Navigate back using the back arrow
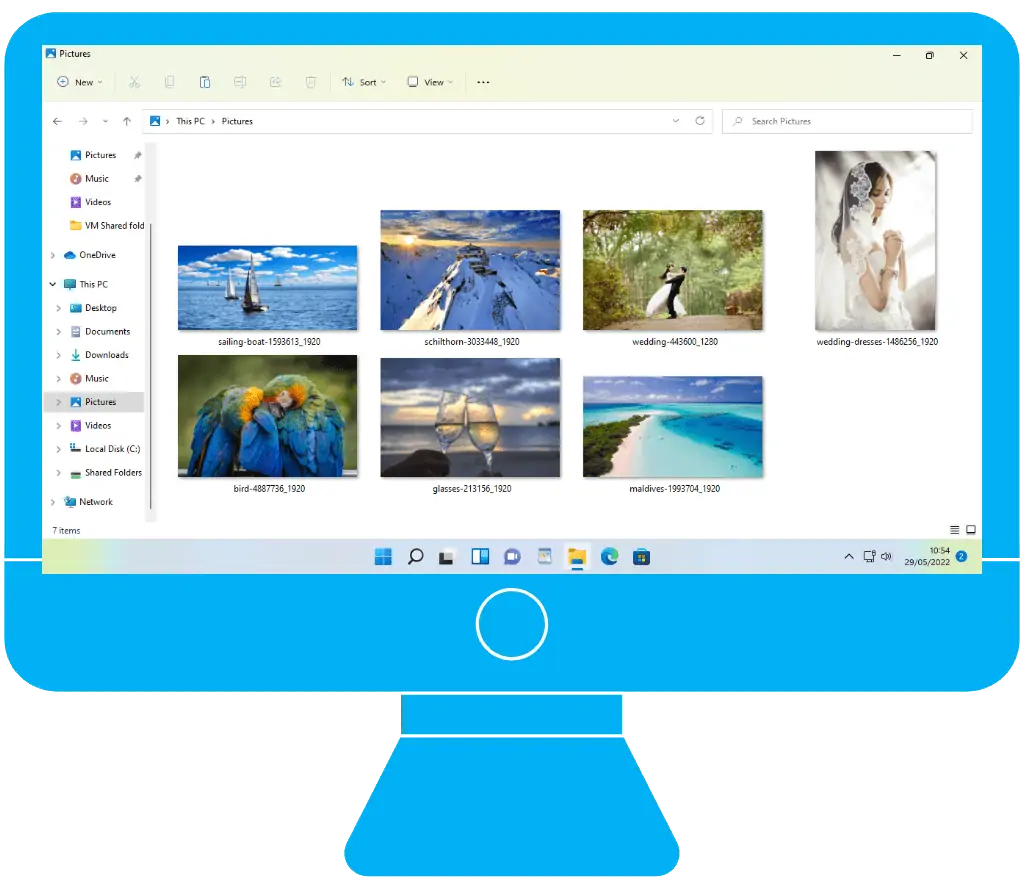 (57, 120)
